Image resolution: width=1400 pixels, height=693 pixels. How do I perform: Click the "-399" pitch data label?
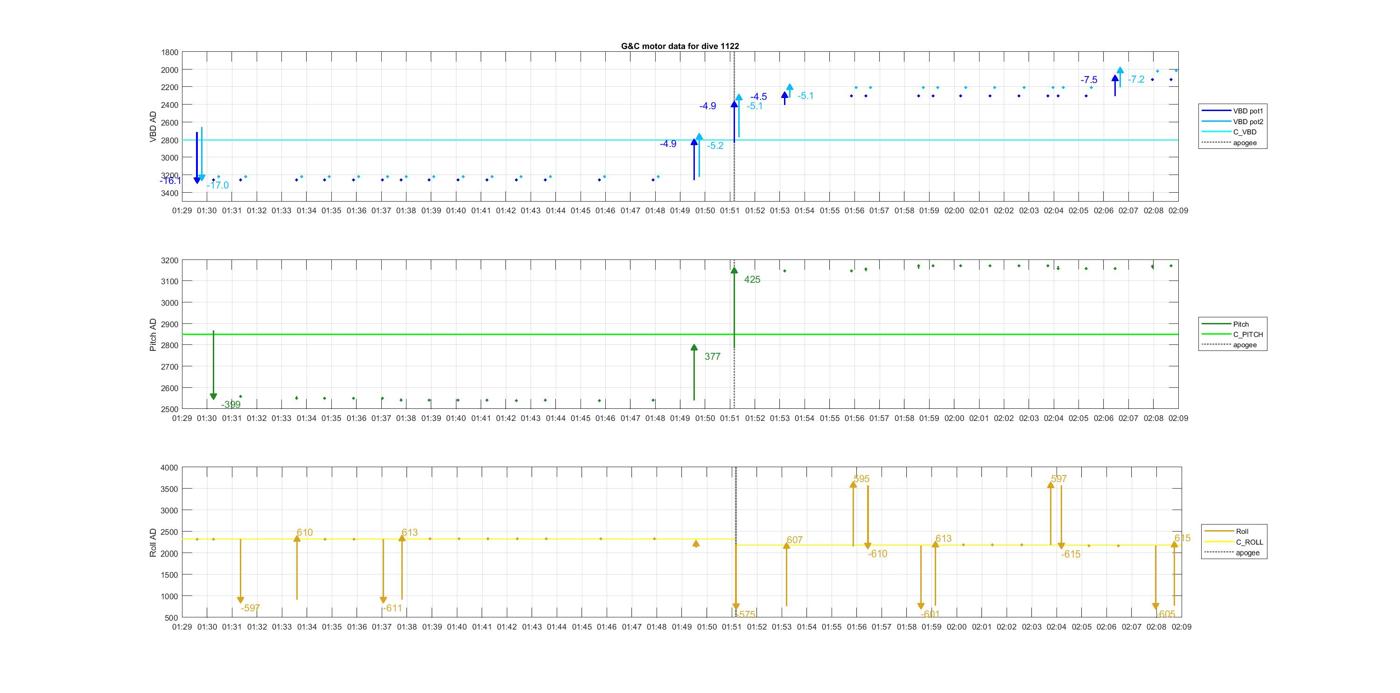(231, 405)
